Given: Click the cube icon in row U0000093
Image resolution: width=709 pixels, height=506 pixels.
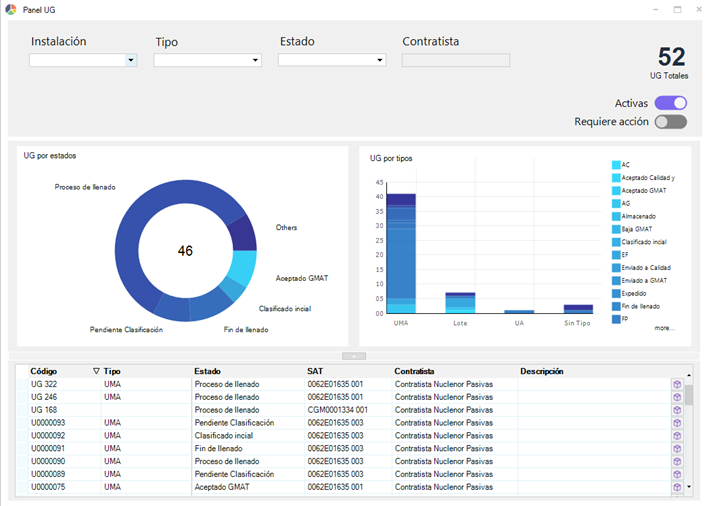Looking at the screenshot, I should click(x=676, y=423).
